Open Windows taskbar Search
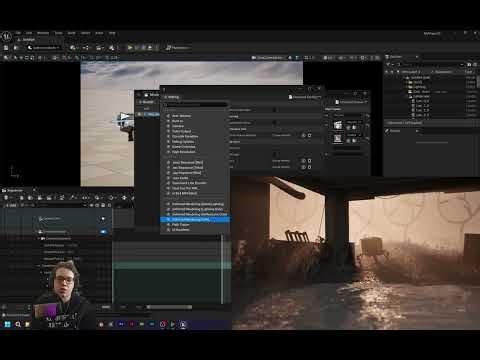This screenshot has width=480, height=360. [18, 324]
